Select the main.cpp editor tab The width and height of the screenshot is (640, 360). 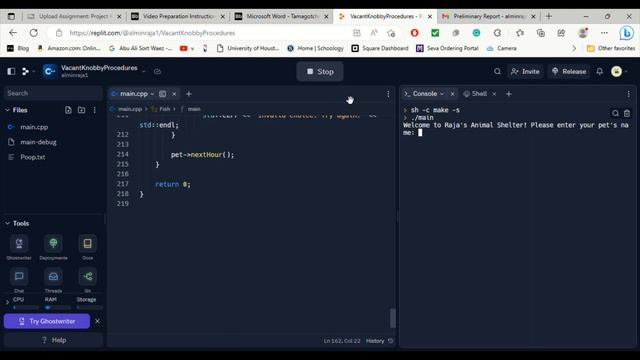[x=133, y=94]
